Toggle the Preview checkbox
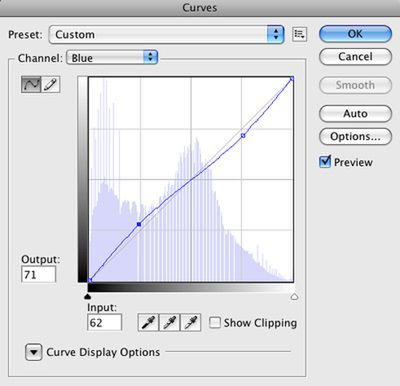This screenshot has height=386, width=400. pyautogui.click(x=325, y=162)
